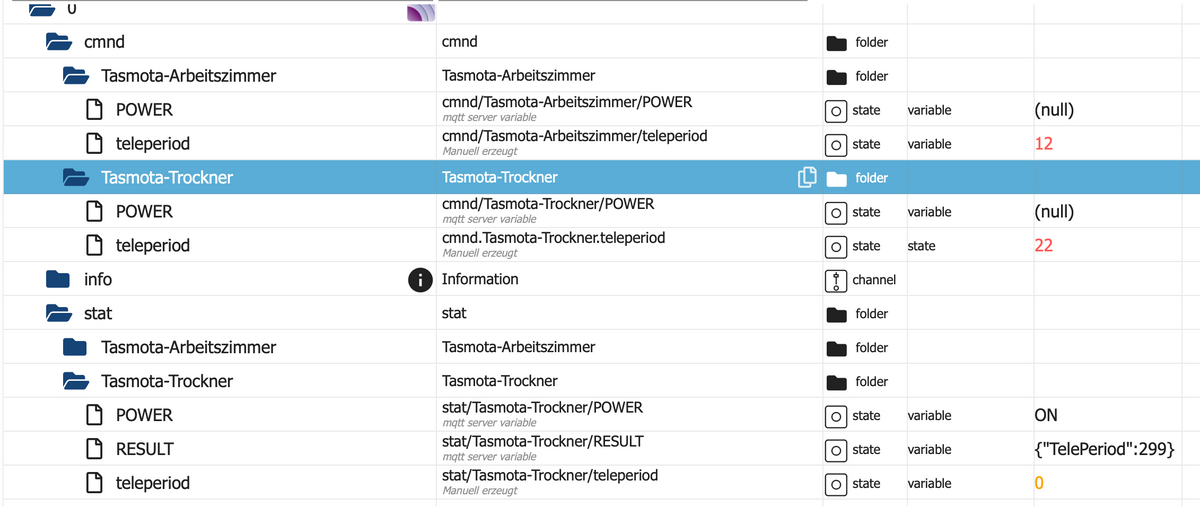Collapse the highlighted Tasmota-Trockner folder

[x=75, y=178]
